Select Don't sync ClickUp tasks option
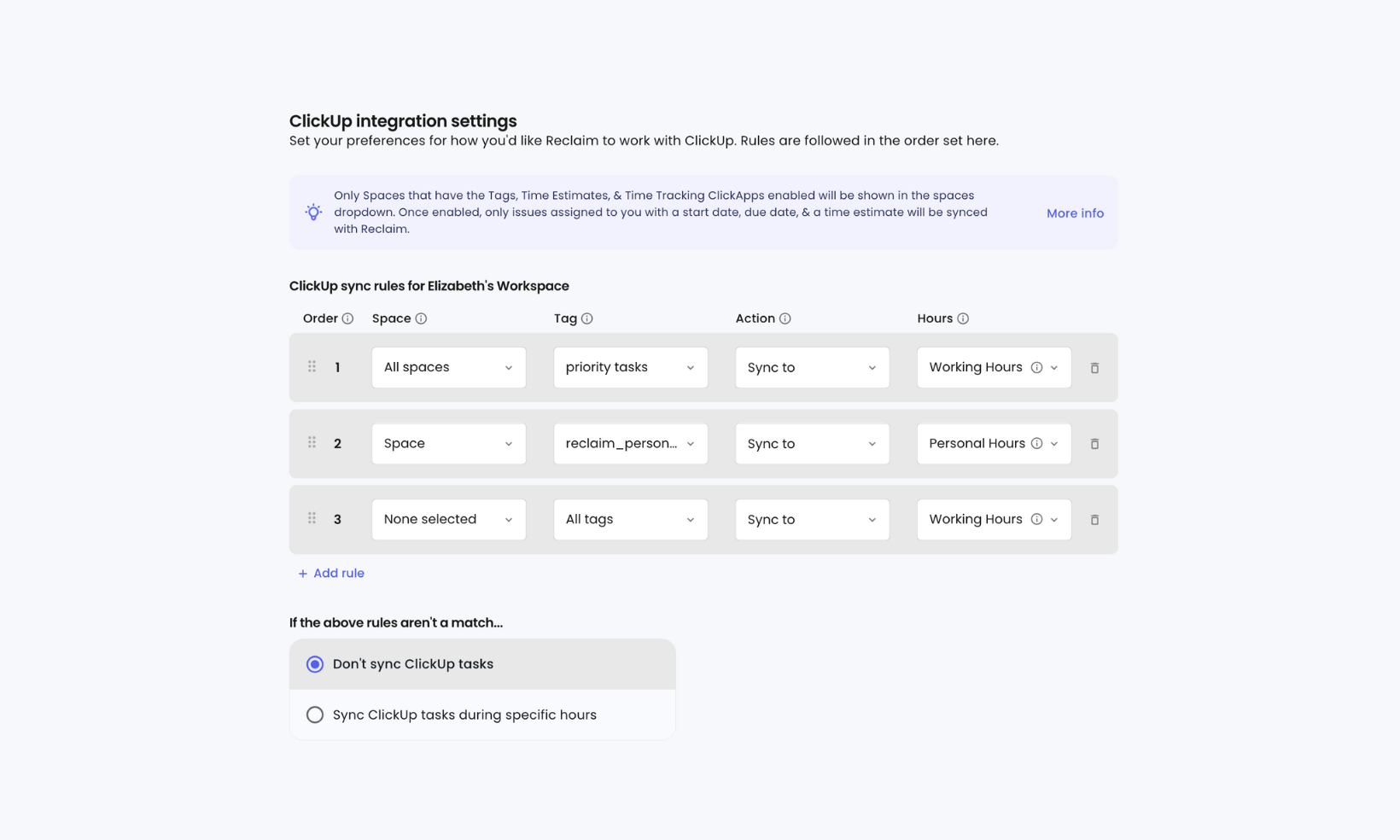Image resolution: width=1400 pixels, height=840 pixels. click(x=482, y=664)
